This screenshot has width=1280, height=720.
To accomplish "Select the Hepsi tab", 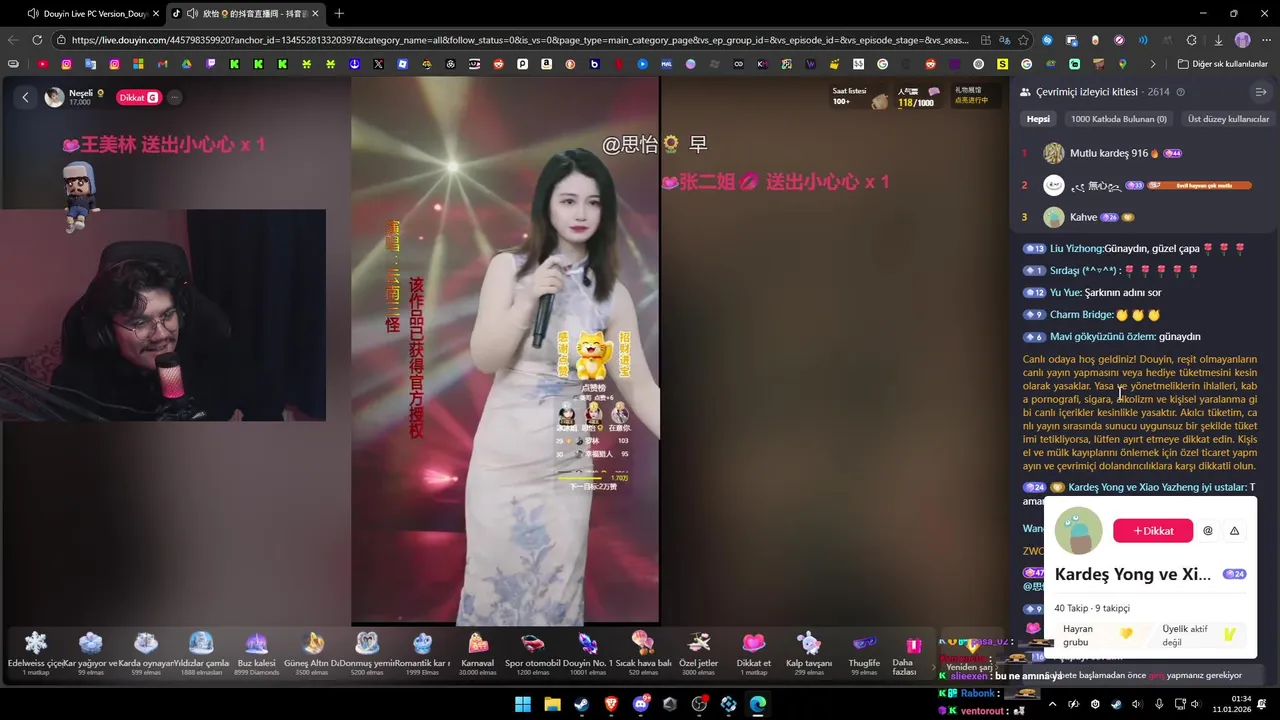I will (1038, 119).
